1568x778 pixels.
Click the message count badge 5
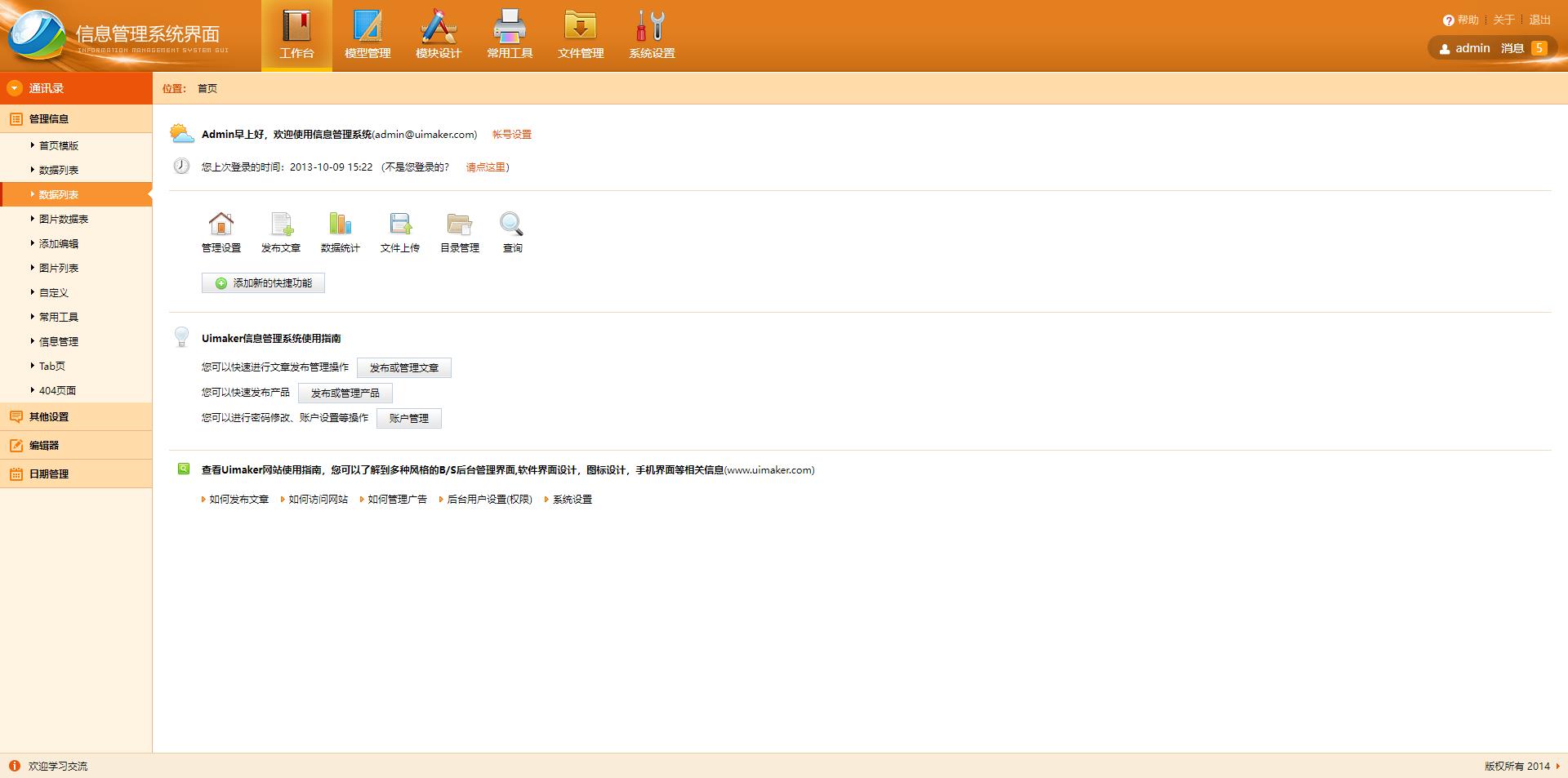click(1539, 48)
